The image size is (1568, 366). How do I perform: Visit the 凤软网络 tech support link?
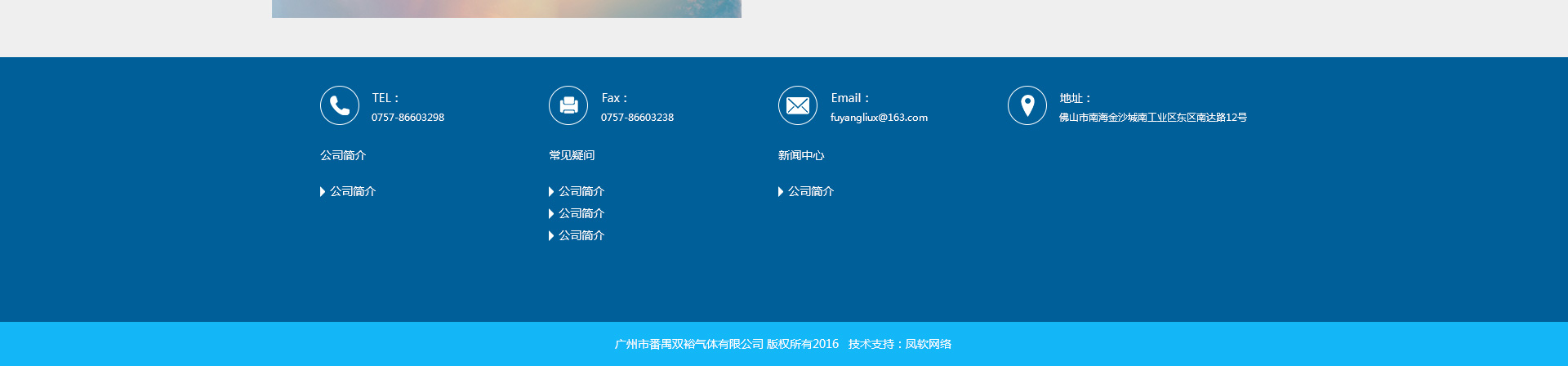point(928,344)
